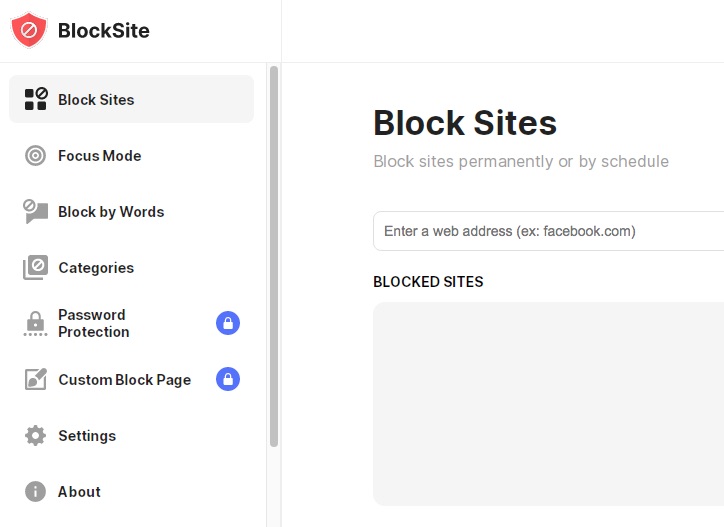Click the empty Blocked Sites list area

pyautogui.click(x=549, y=404)
